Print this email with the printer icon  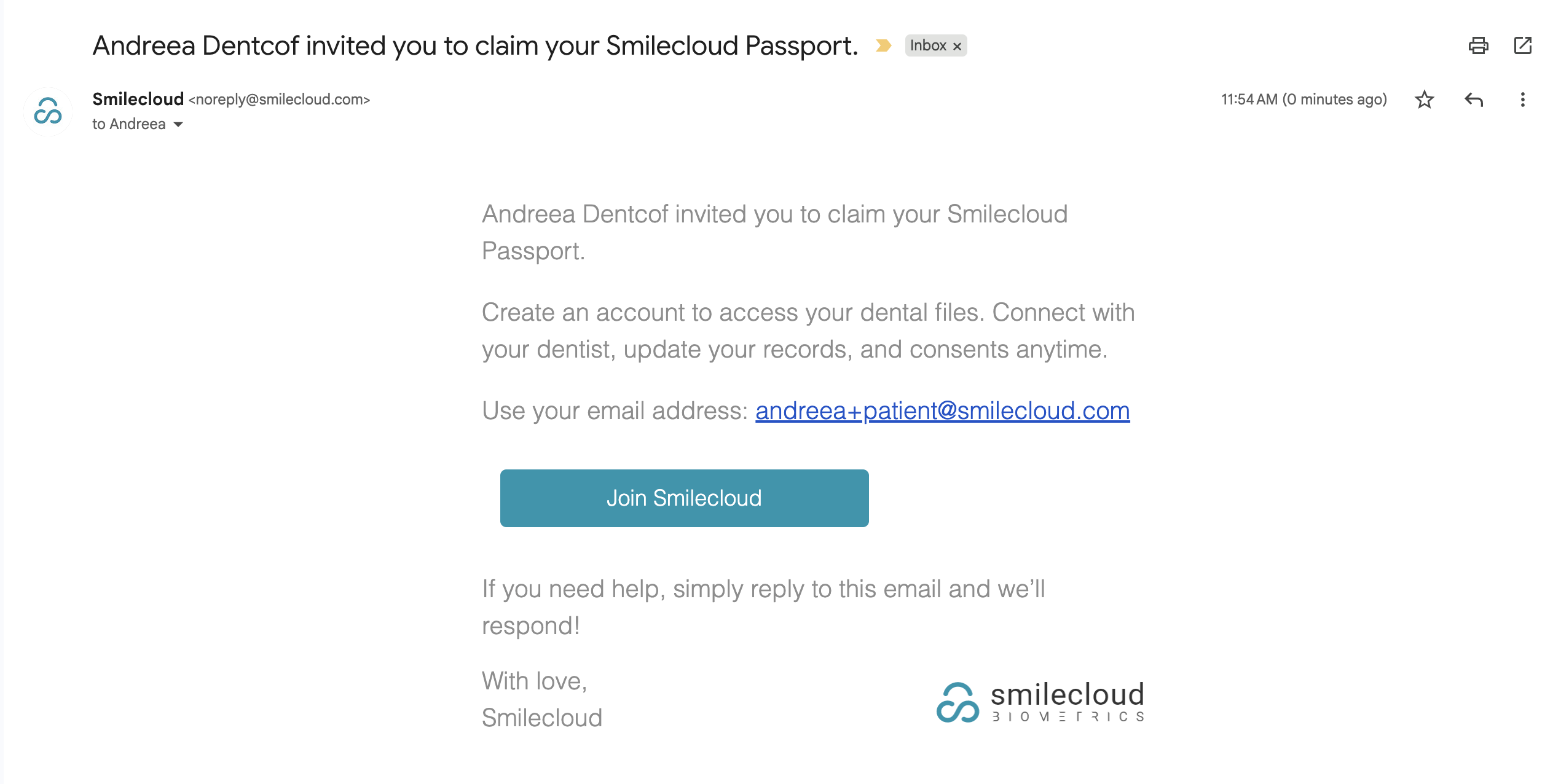coord(1478,45)
